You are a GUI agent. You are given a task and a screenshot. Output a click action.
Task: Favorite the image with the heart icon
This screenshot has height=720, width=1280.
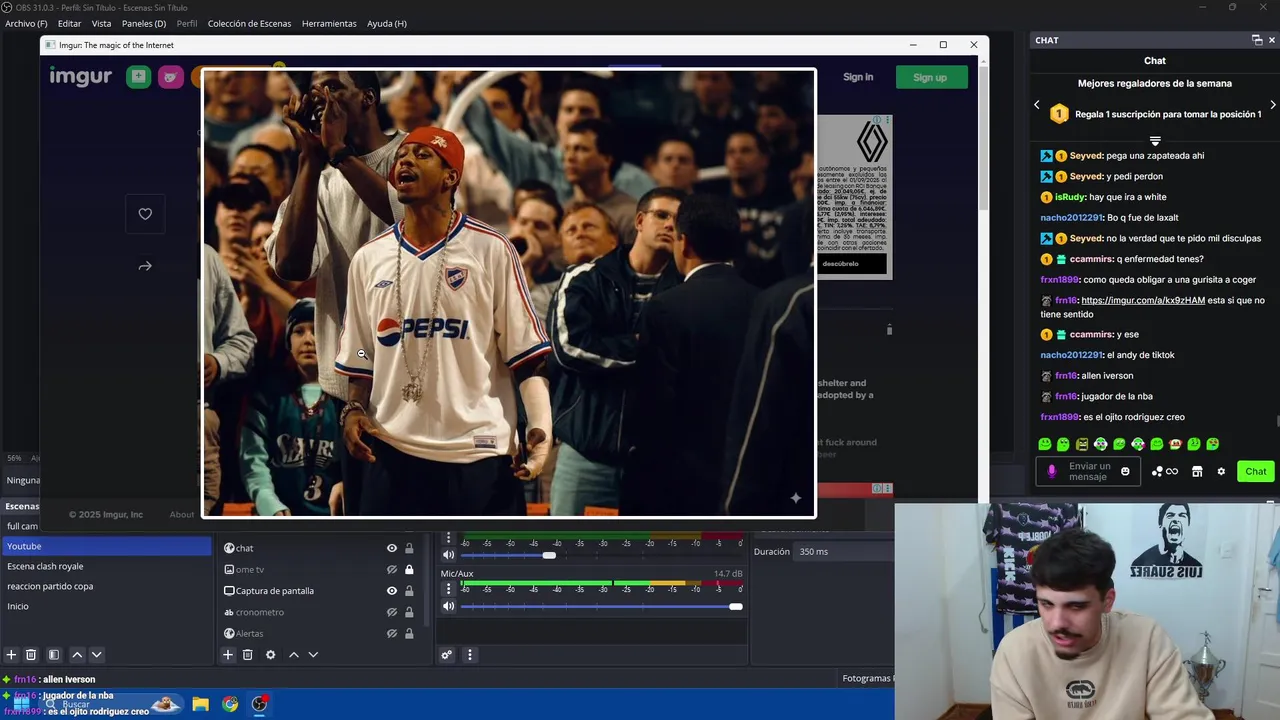(145, 214)
